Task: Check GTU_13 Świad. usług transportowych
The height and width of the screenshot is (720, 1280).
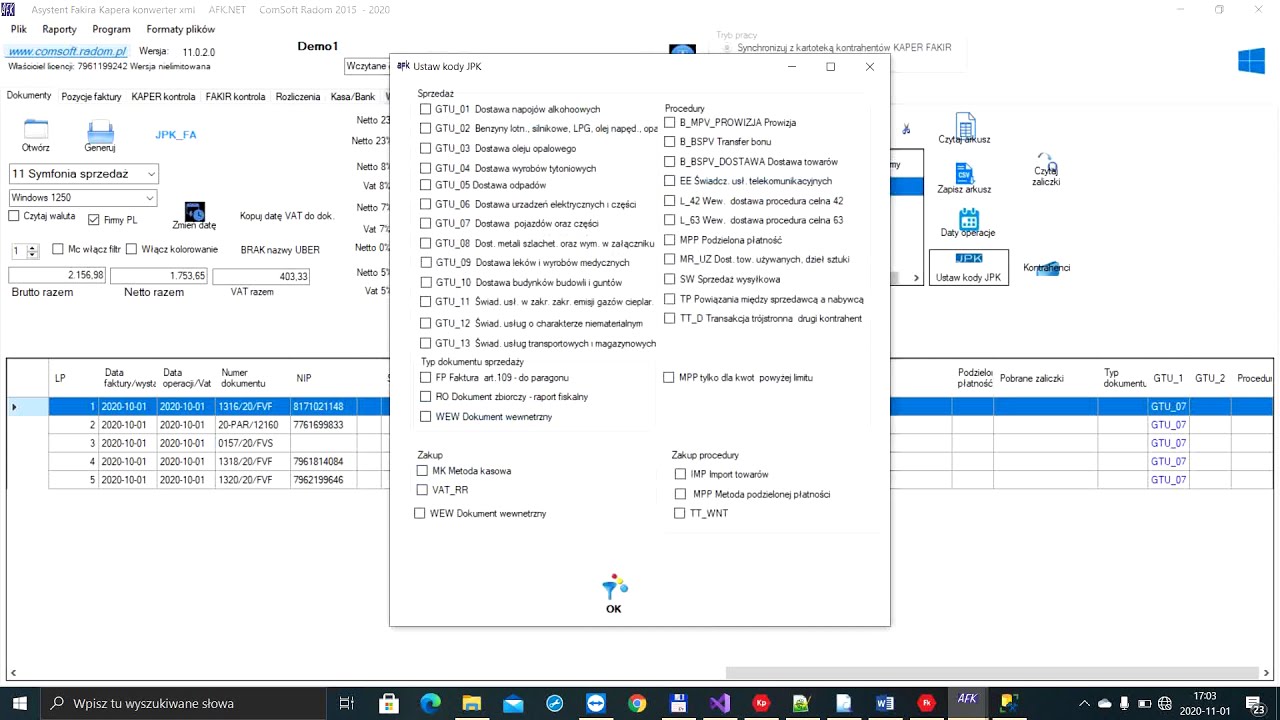Action: (426, 343)
